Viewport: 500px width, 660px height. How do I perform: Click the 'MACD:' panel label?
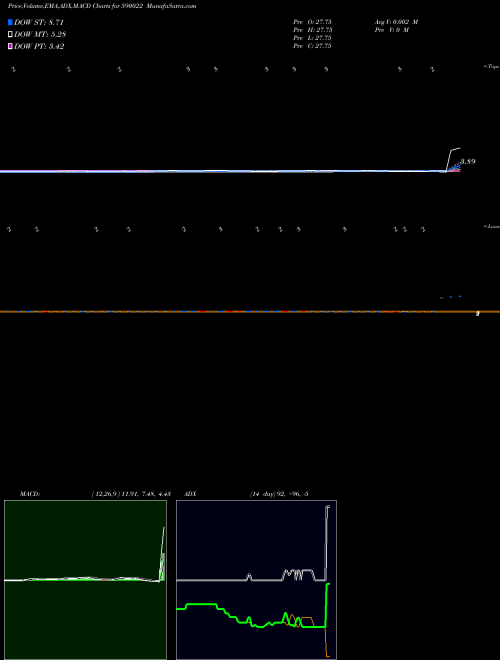(30, 494)
